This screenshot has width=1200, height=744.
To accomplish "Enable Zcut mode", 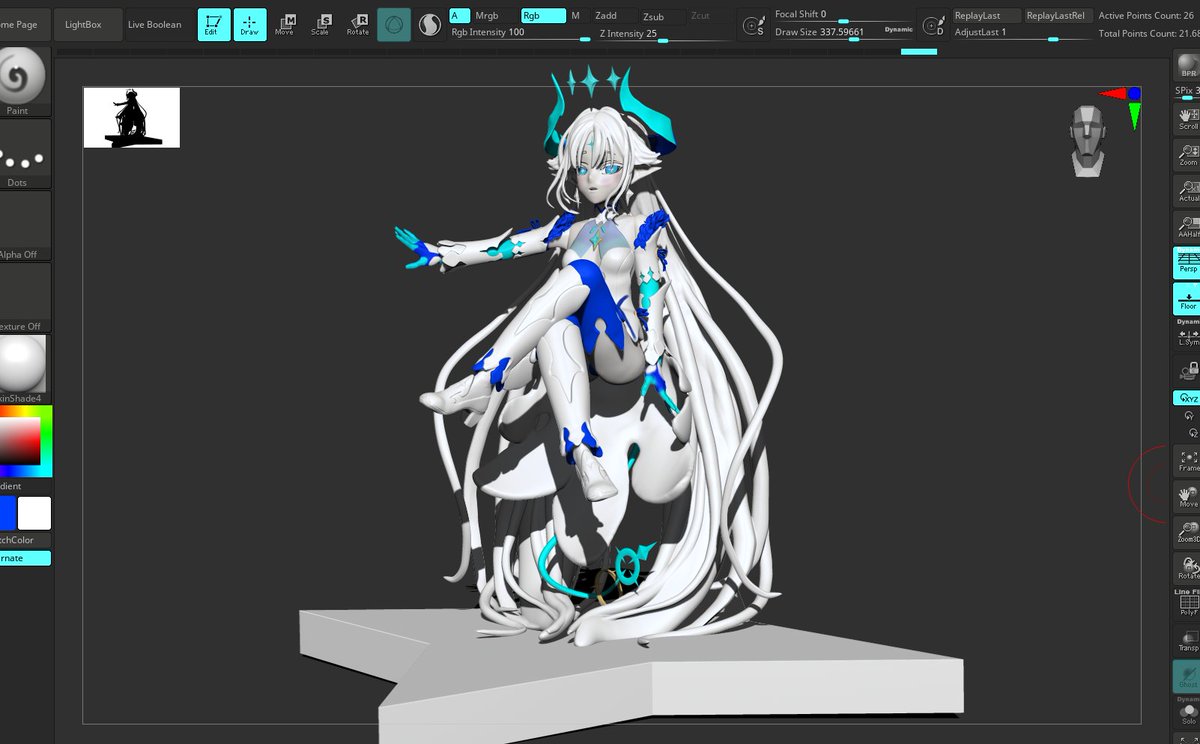I will point(709,15).
